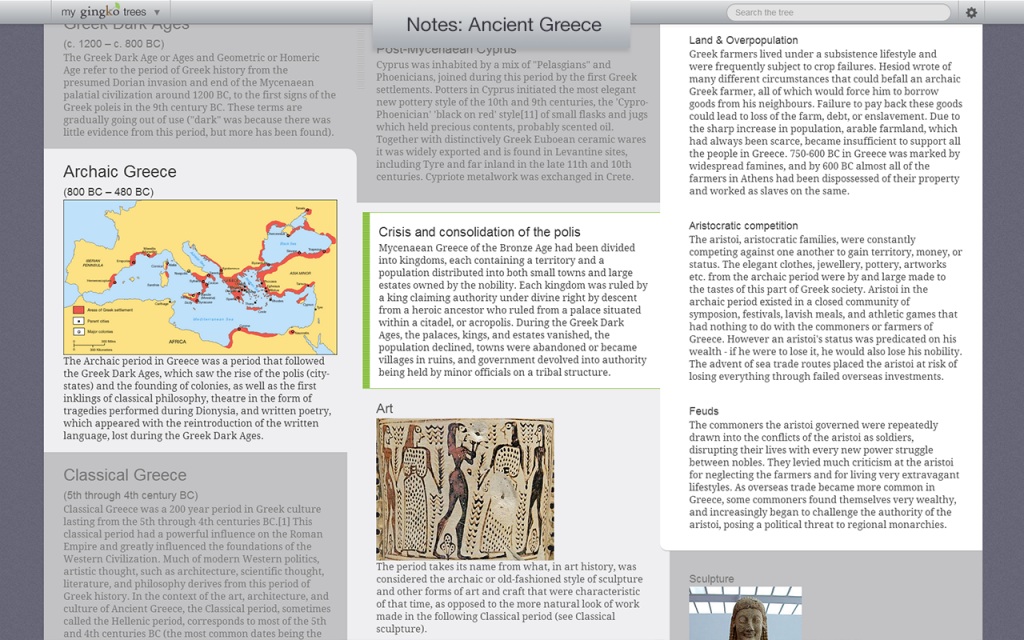Select the Sculpture card heading
The image size is (1024, 640).
pos(711,579)
